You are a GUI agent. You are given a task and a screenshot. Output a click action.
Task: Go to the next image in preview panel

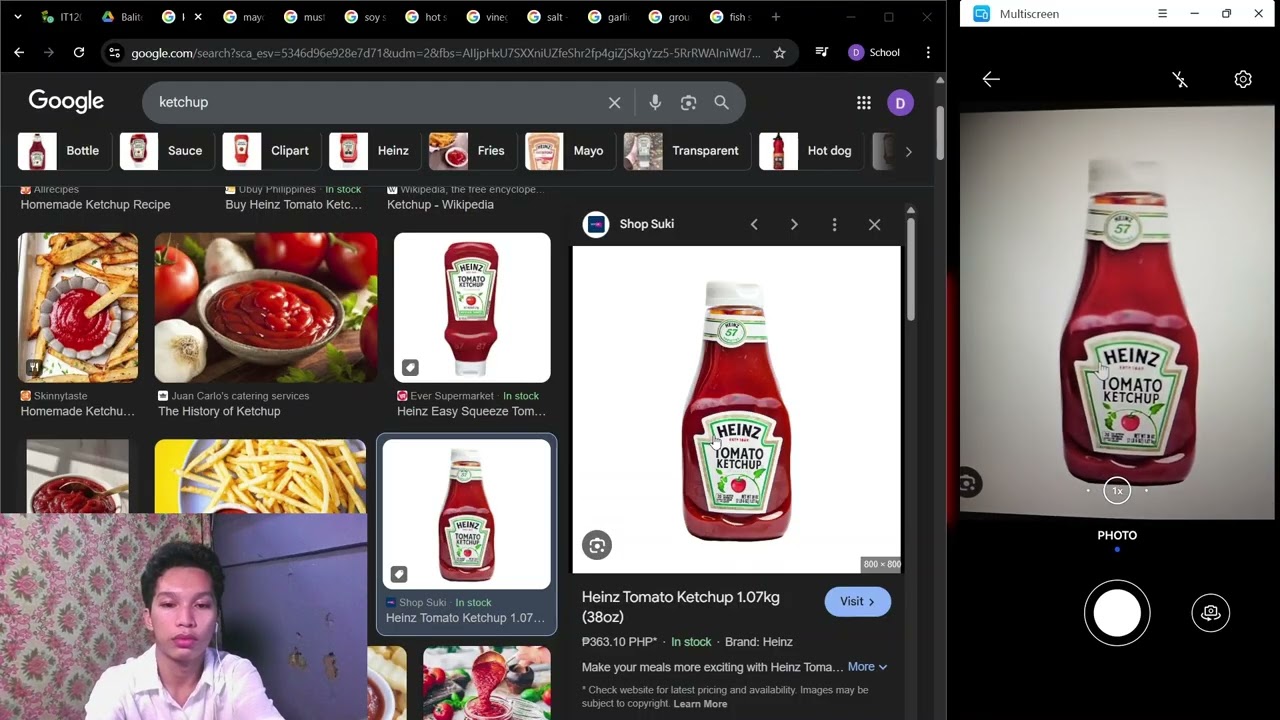[794, 224]
